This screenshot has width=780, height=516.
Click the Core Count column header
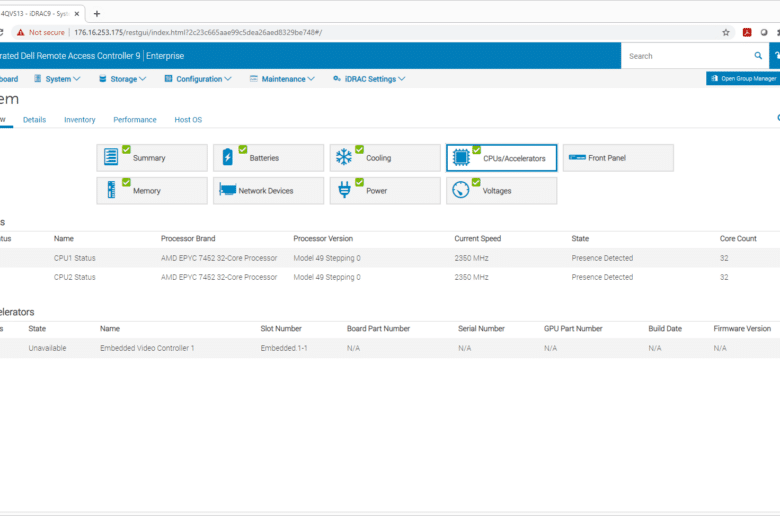tap(738, 238)
